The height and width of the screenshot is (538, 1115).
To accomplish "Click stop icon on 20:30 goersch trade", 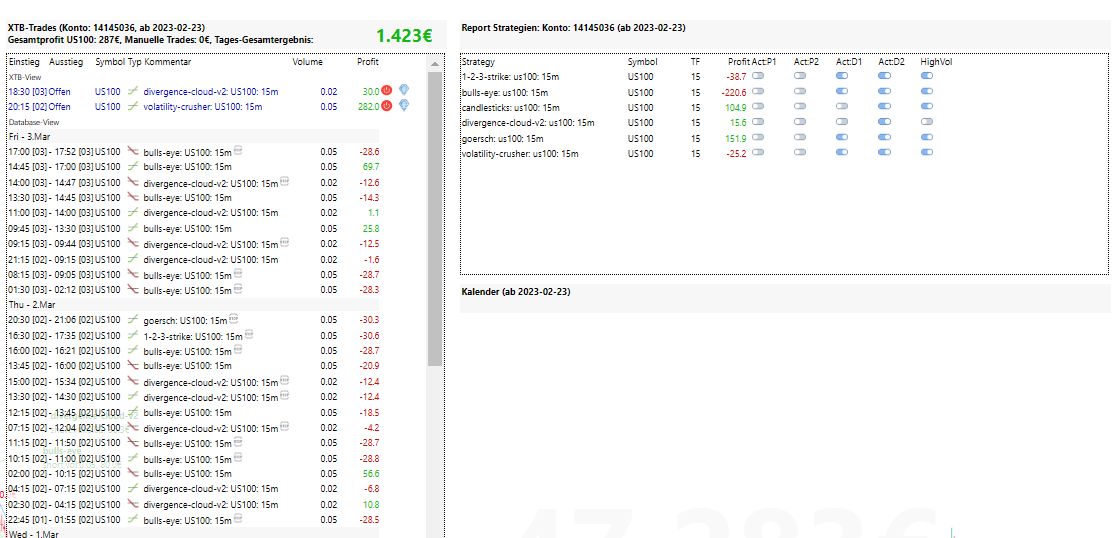I will click(233, 318).
